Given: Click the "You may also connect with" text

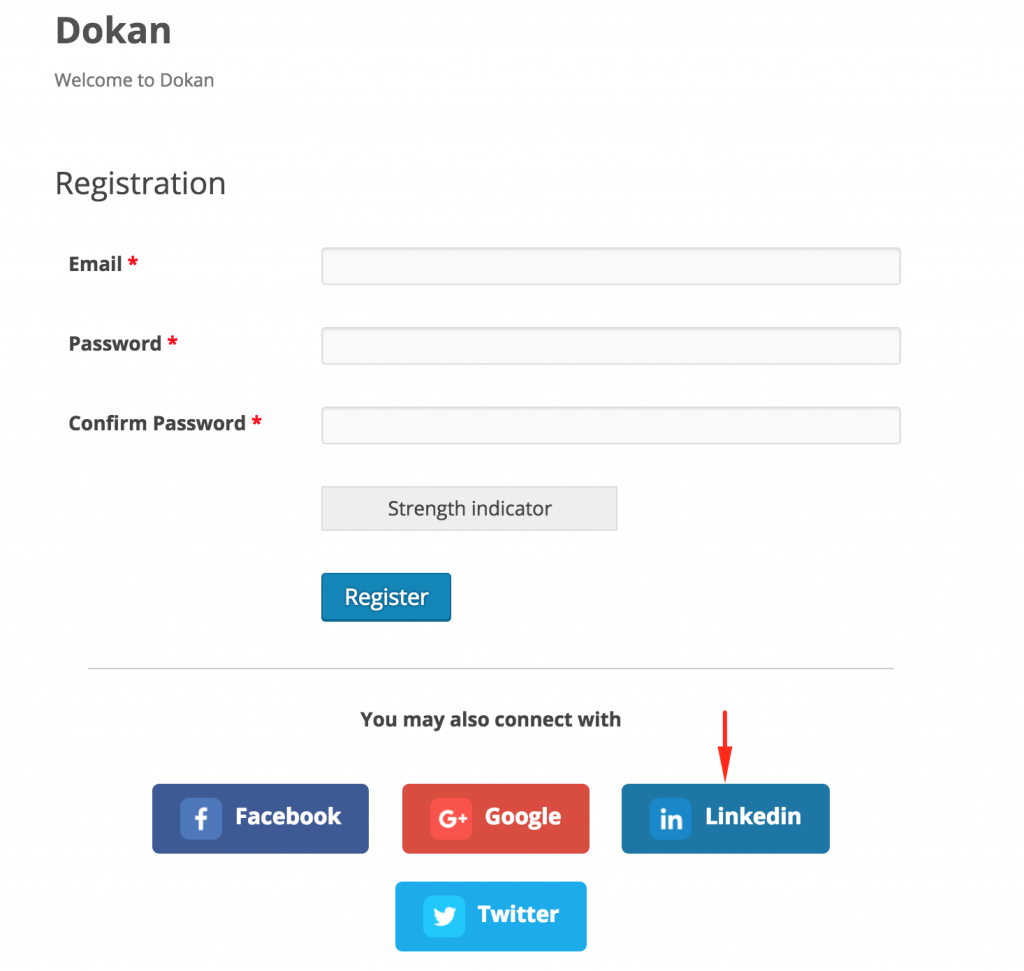Looking at the screenshot, I should 490,719.
